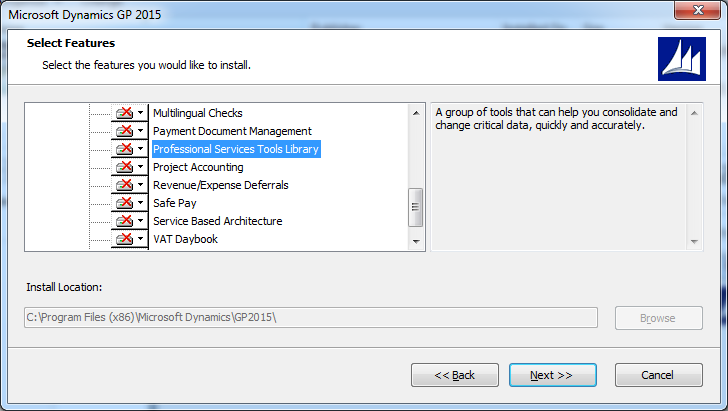This screenshot has height=411, width=728.
Task: Cancel the installation wizard
Action: (658, 375)
